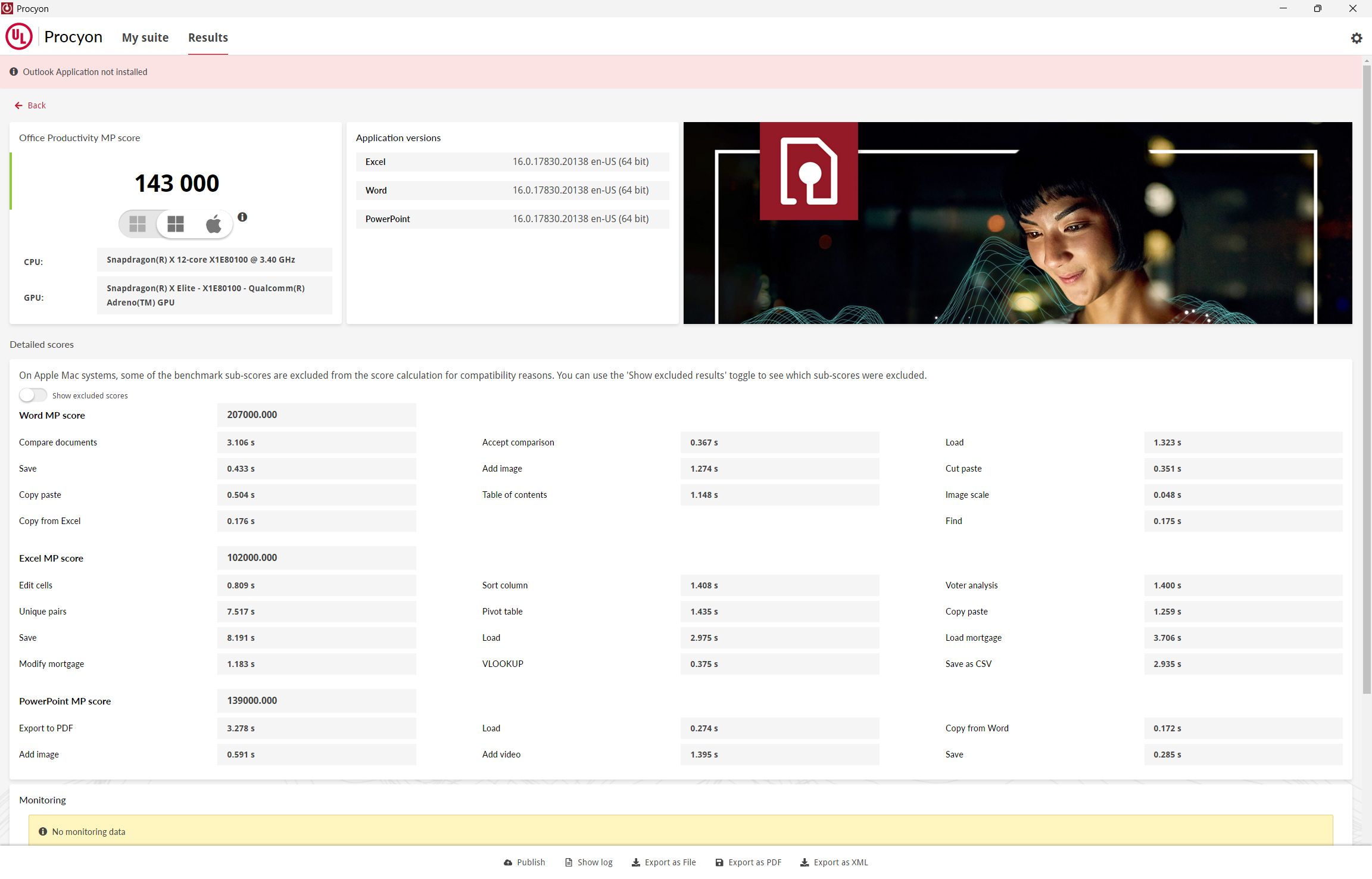
Task: Click the Show log document icon
Action: click(x=569, y=862)
